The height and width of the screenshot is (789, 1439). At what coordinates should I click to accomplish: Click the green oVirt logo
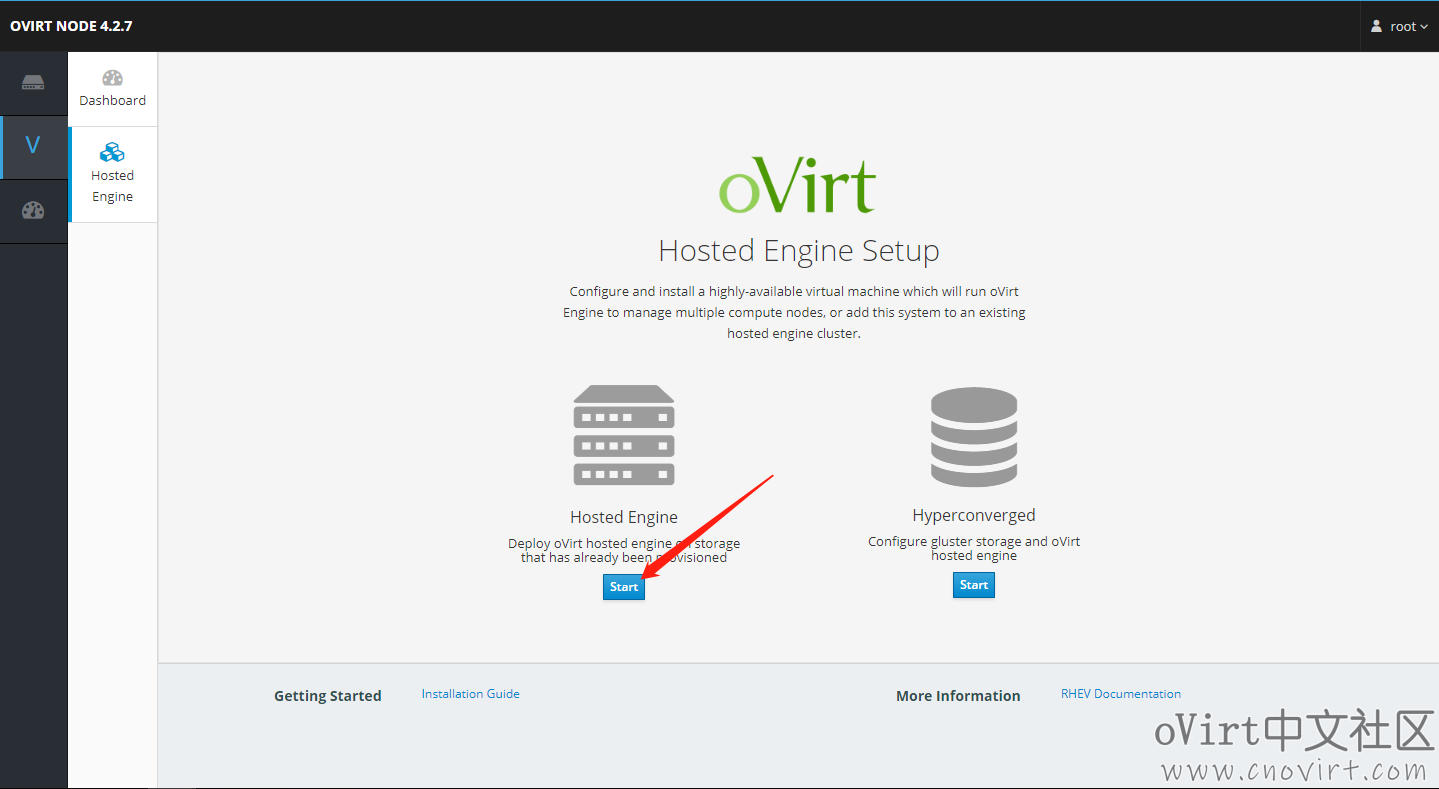click(797, 184)
